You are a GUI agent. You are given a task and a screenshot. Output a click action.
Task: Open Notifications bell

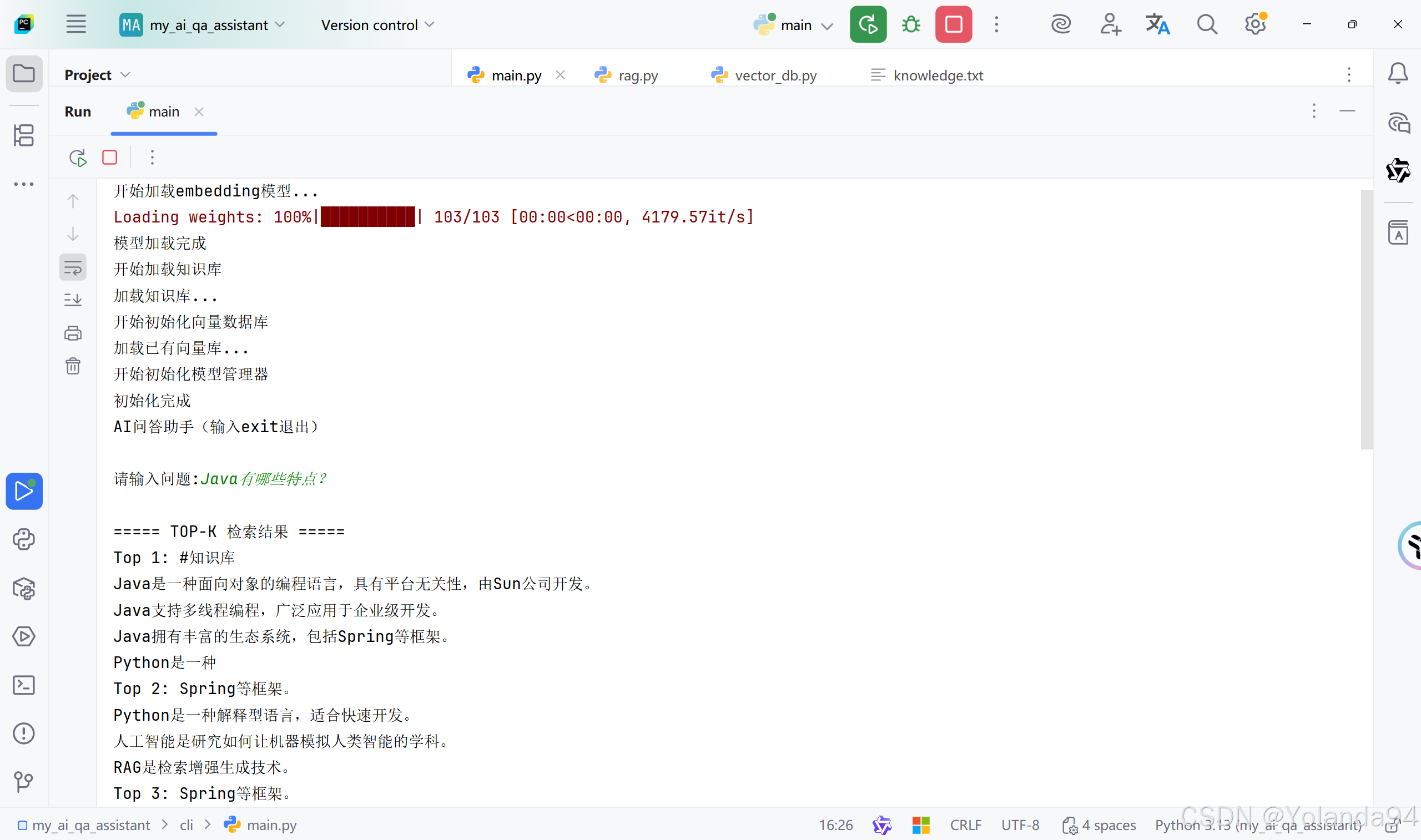(x=1398, y=74)
